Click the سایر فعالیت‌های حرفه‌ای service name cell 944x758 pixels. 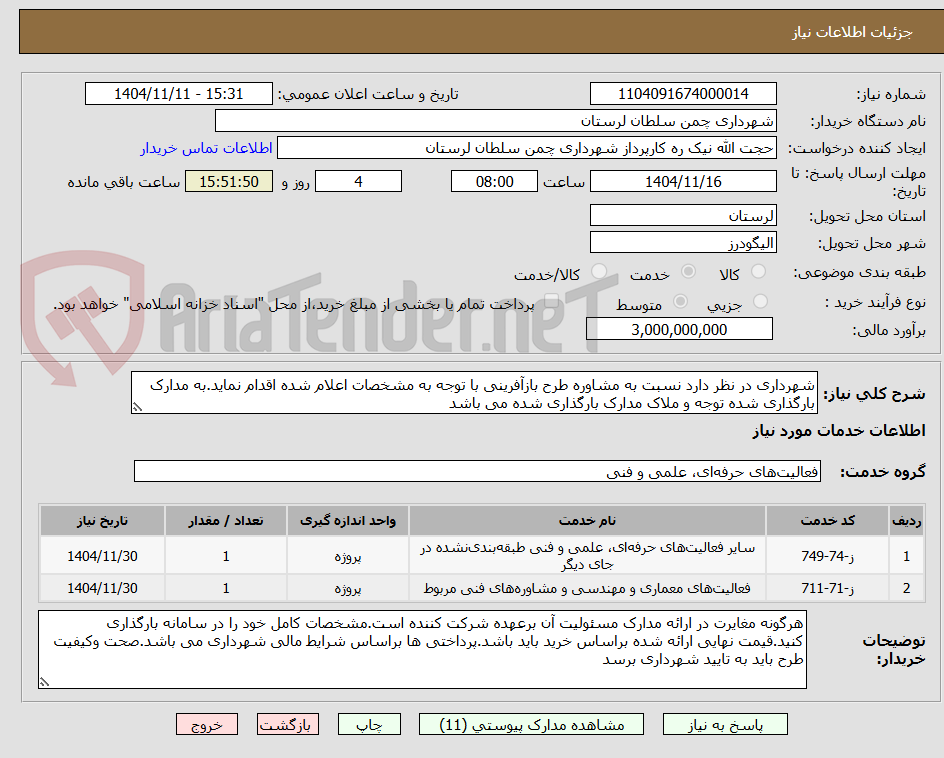click(x=587, y=556)
